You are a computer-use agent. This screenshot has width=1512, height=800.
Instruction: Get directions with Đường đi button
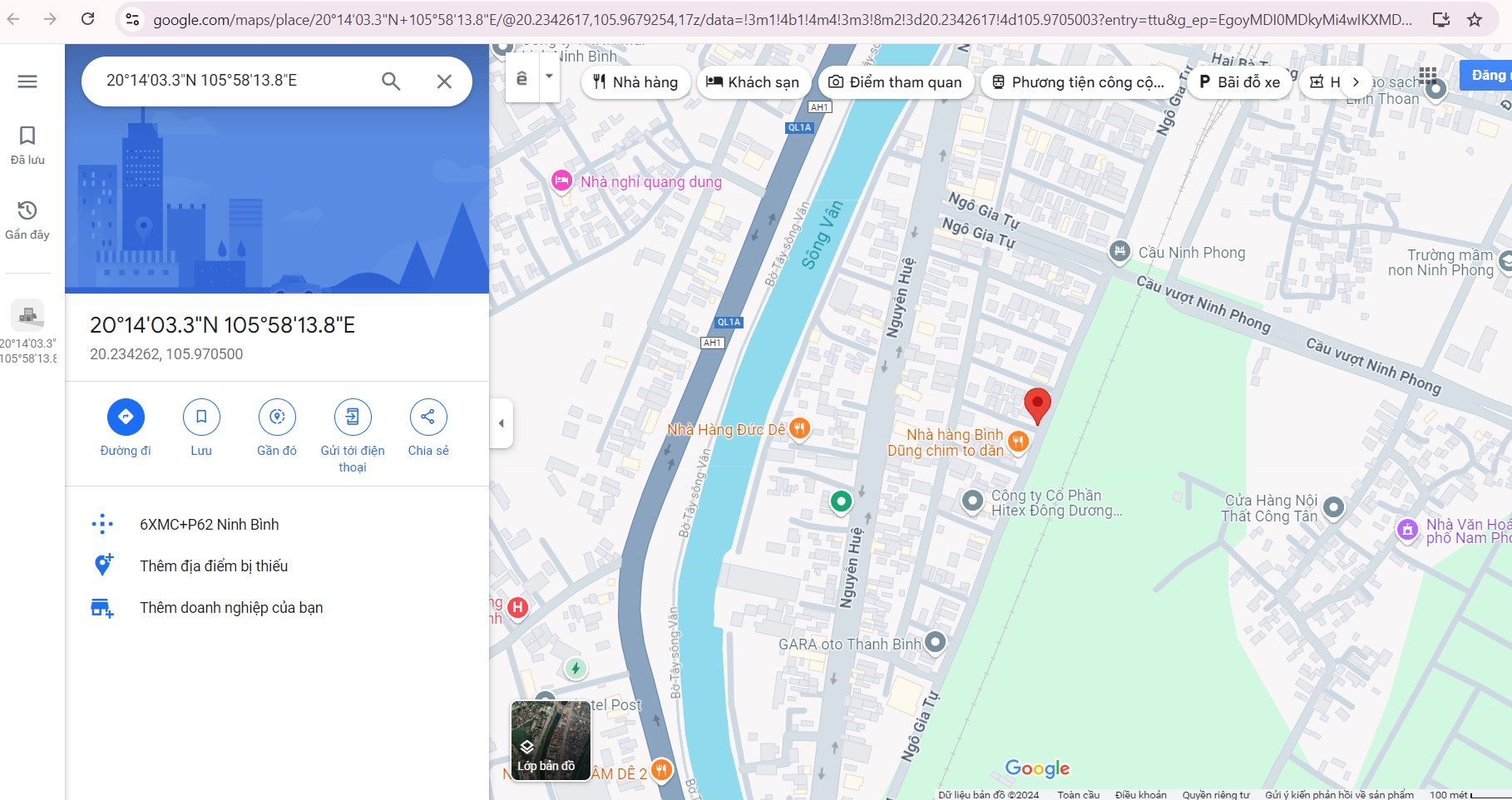click(x=126, y=428)
